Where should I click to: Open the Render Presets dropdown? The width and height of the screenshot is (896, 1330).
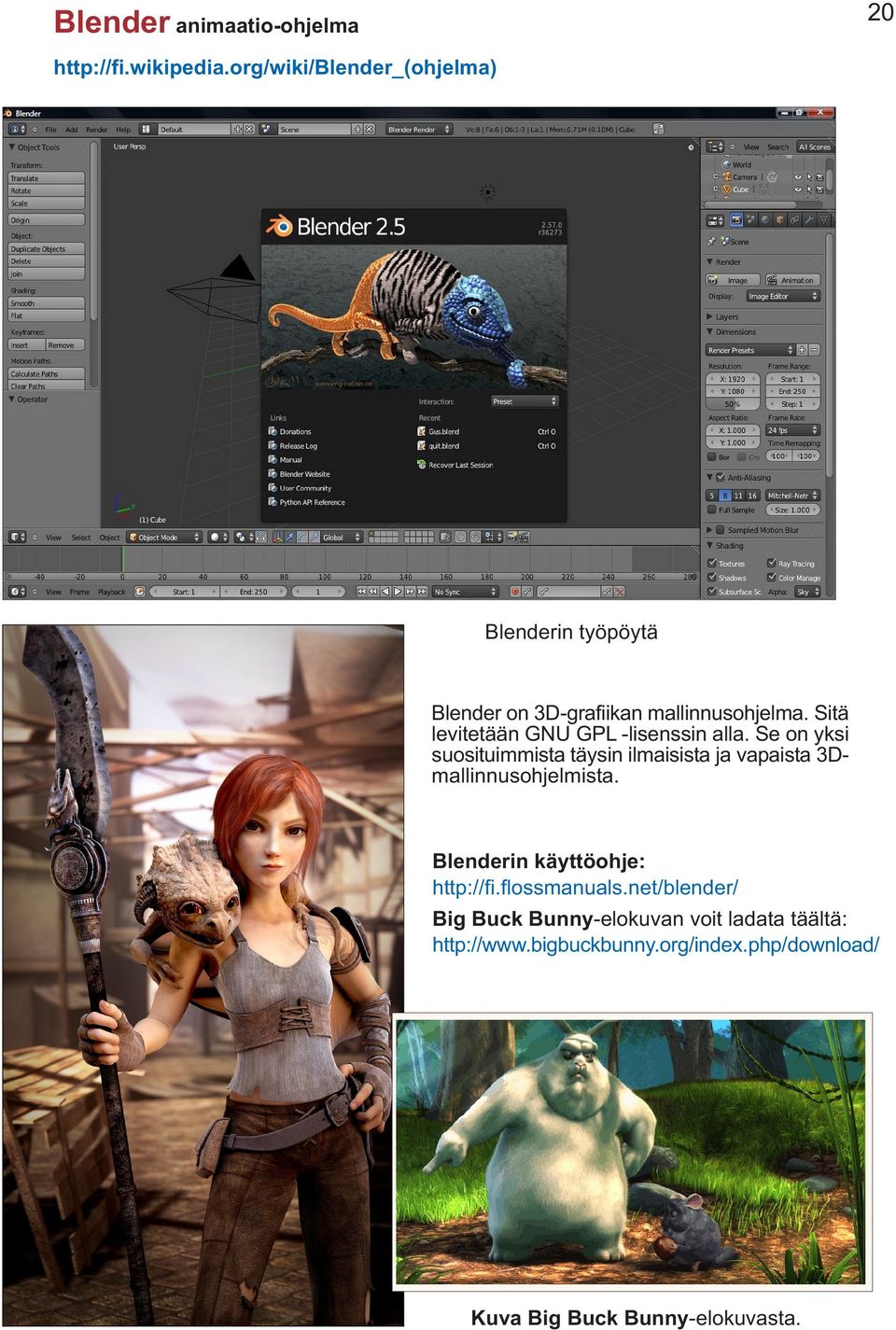click(x=750, y=350)
